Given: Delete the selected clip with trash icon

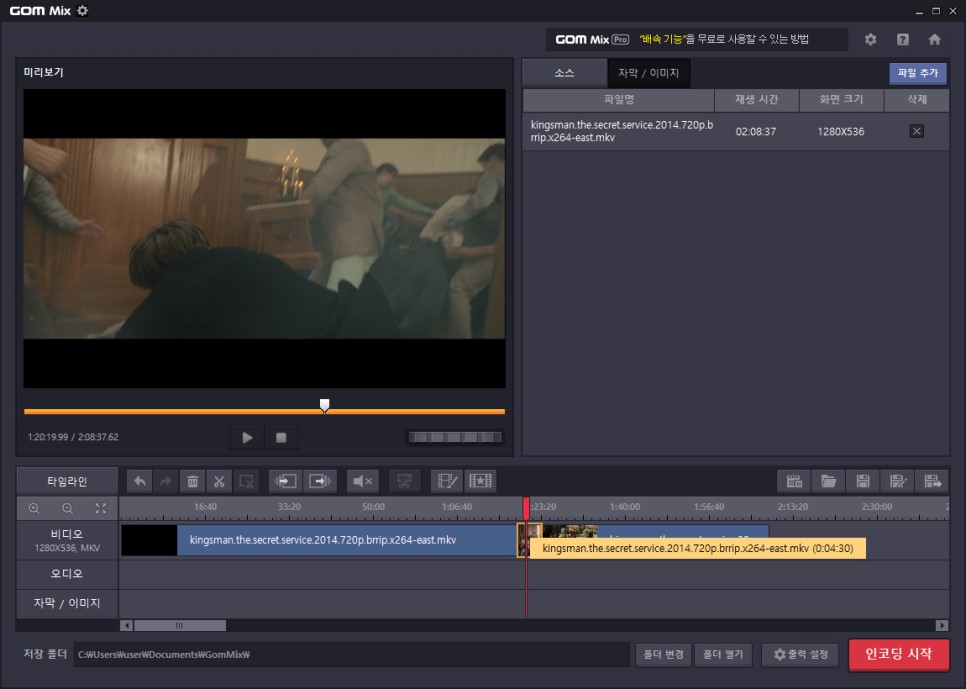Looking at the screenshot, I should 192,481.
